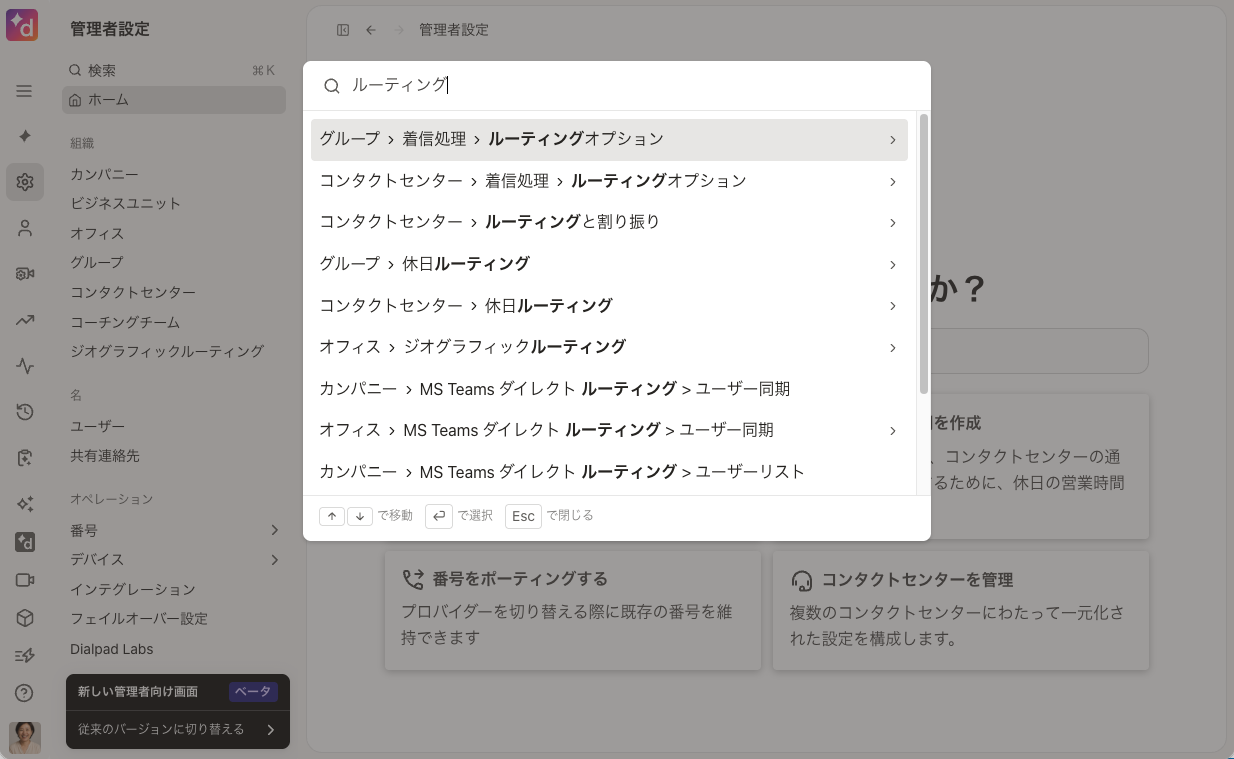Open the admin settings gear icon
Image resolution: width=1234 pixels, height=759 pixels.
(x=24, y=182)
